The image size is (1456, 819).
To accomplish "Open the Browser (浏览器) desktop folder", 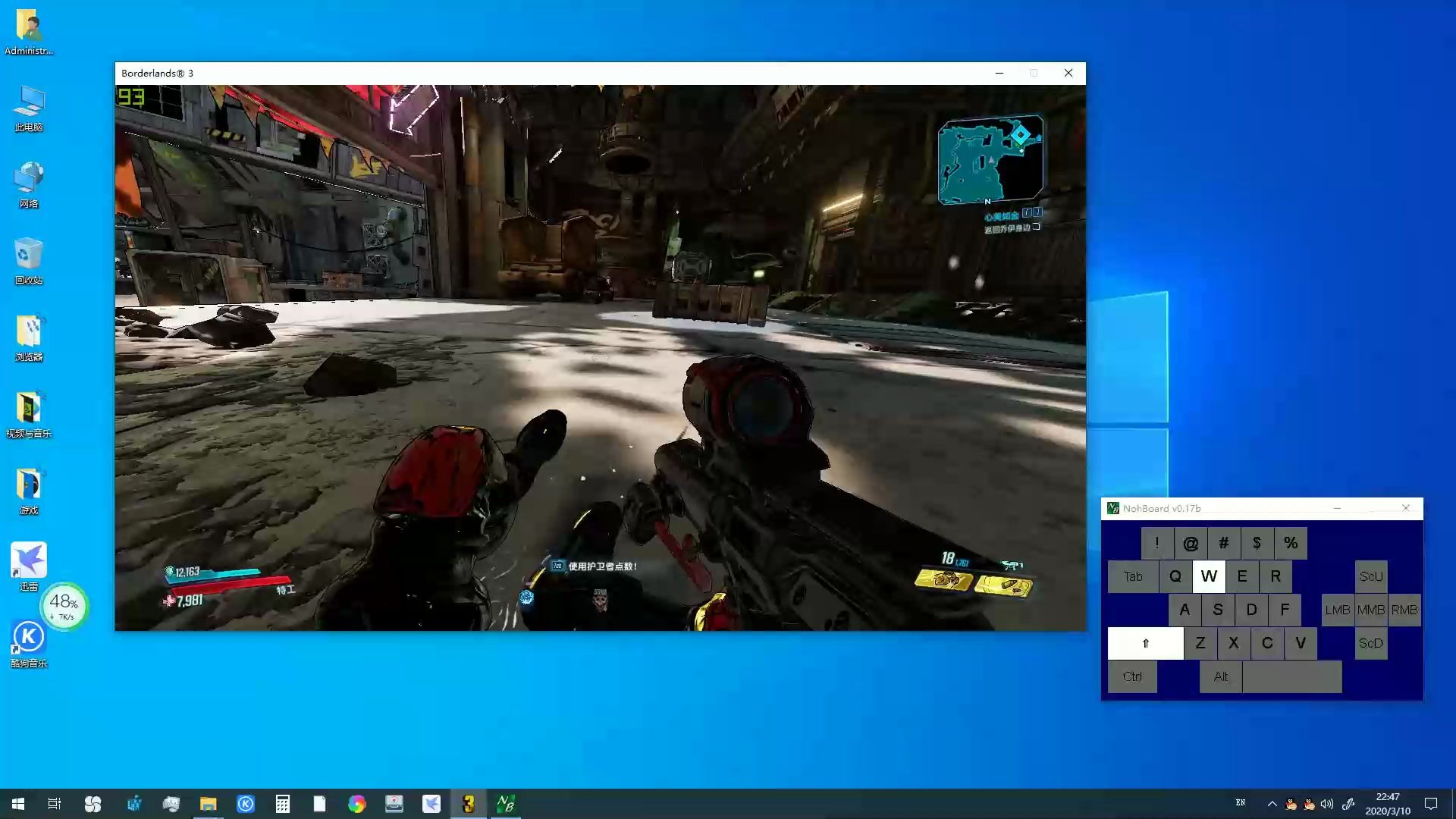I will (x=29, y=338).
